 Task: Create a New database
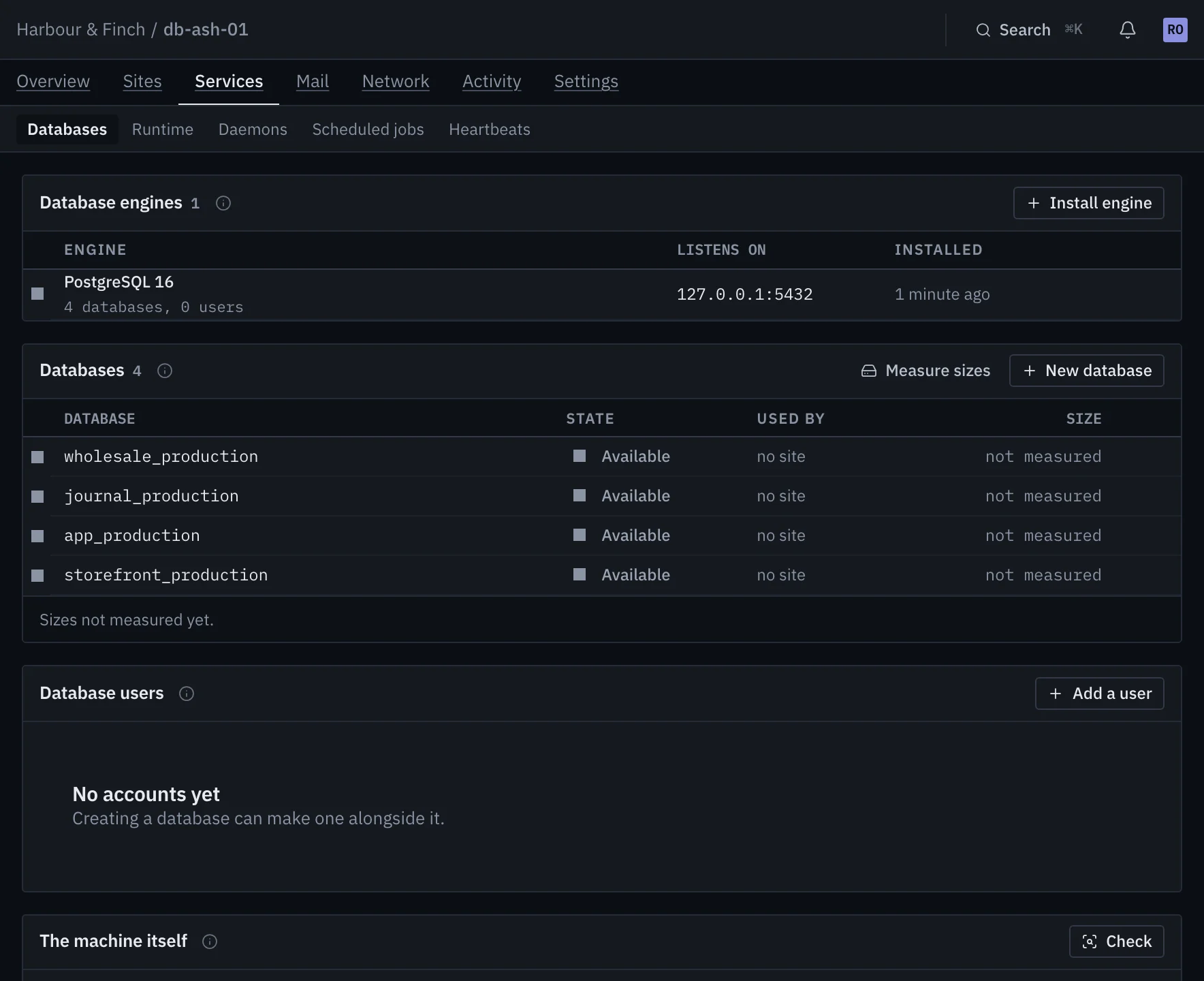point(1086,371)
